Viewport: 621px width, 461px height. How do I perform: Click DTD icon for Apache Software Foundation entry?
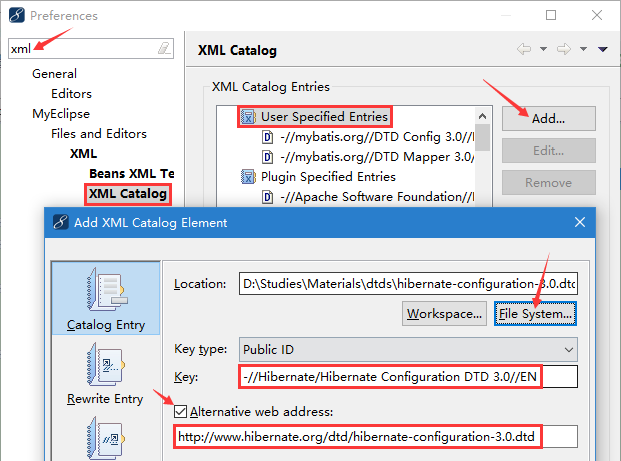pos(268,197)
